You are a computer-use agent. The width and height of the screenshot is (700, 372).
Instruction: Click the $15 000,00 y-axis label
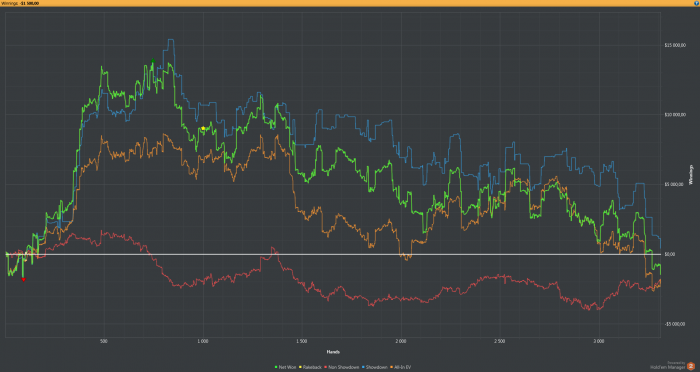675,45
